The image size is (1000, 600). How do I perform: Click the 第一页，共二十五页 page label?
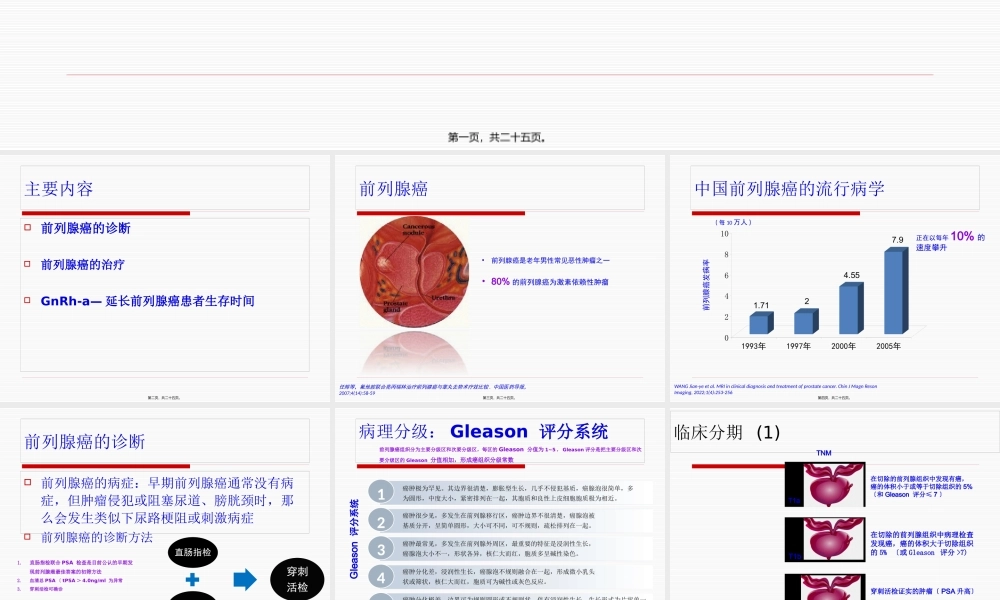(x=500, y=137)
